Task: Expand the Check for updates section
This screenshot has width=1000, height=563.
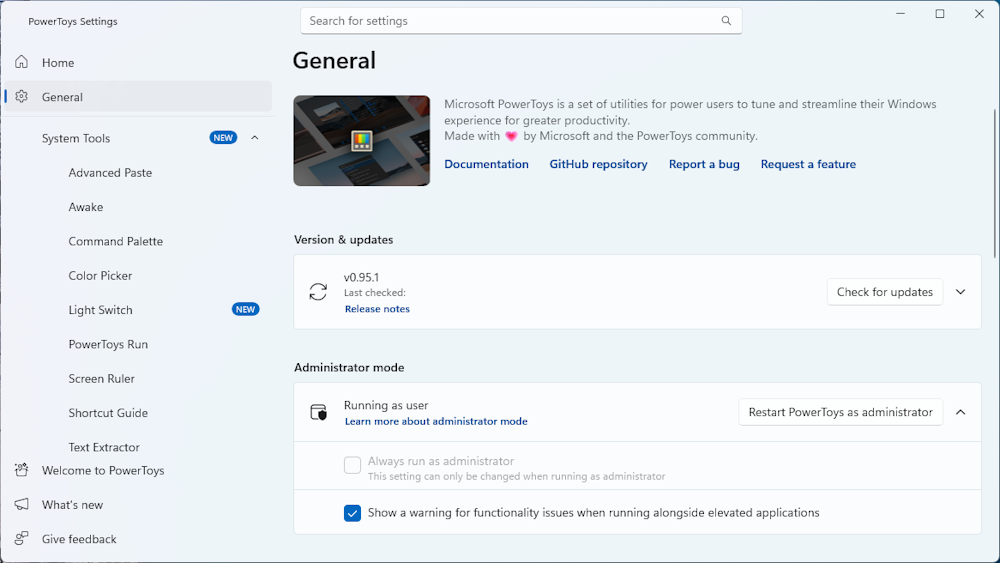Action: click(960, 292)
